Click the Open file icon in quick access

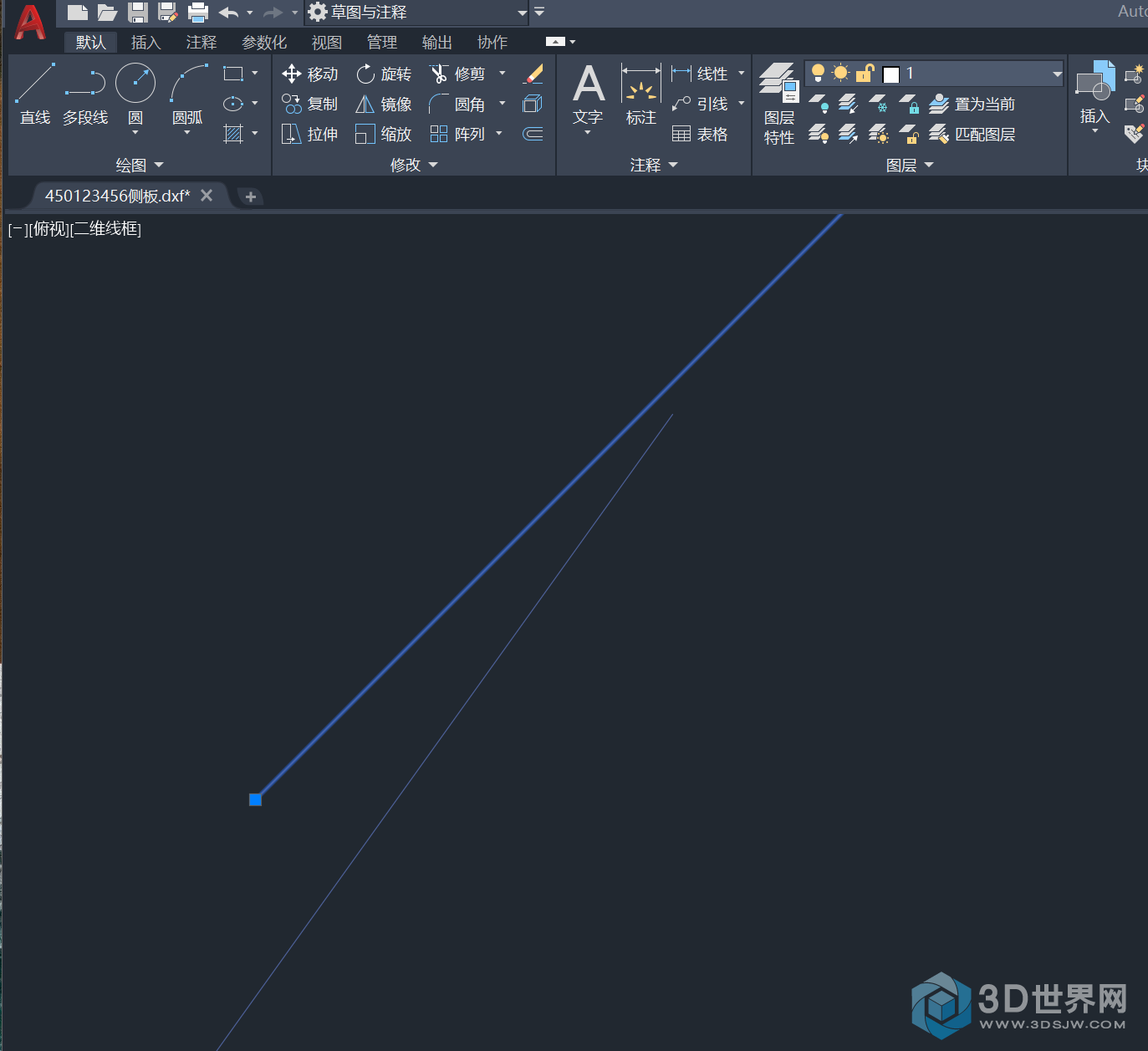[x=107, y=12]
